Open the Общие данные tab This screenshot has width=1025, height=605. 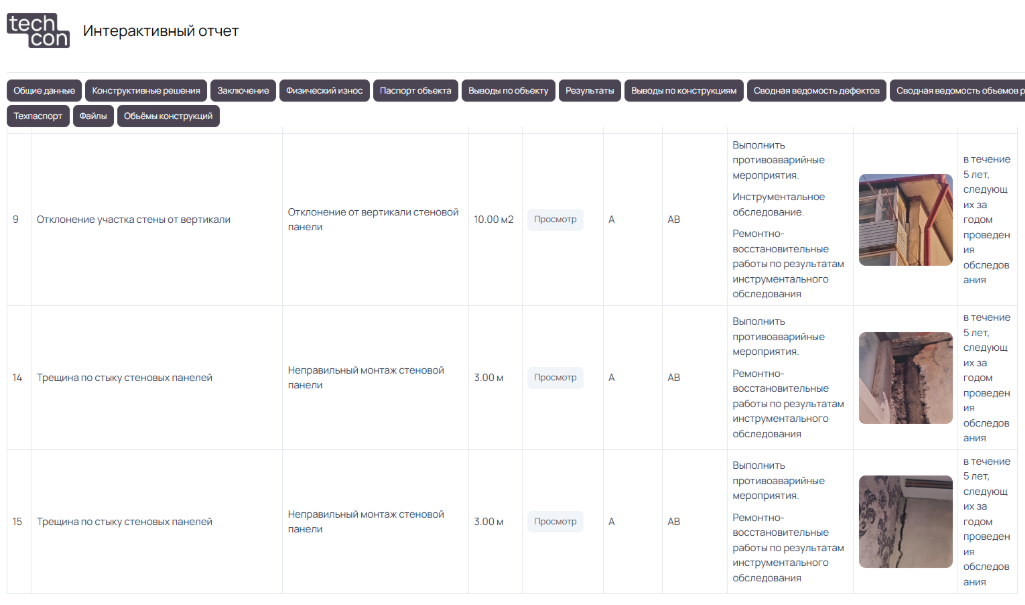coord(44,91)
